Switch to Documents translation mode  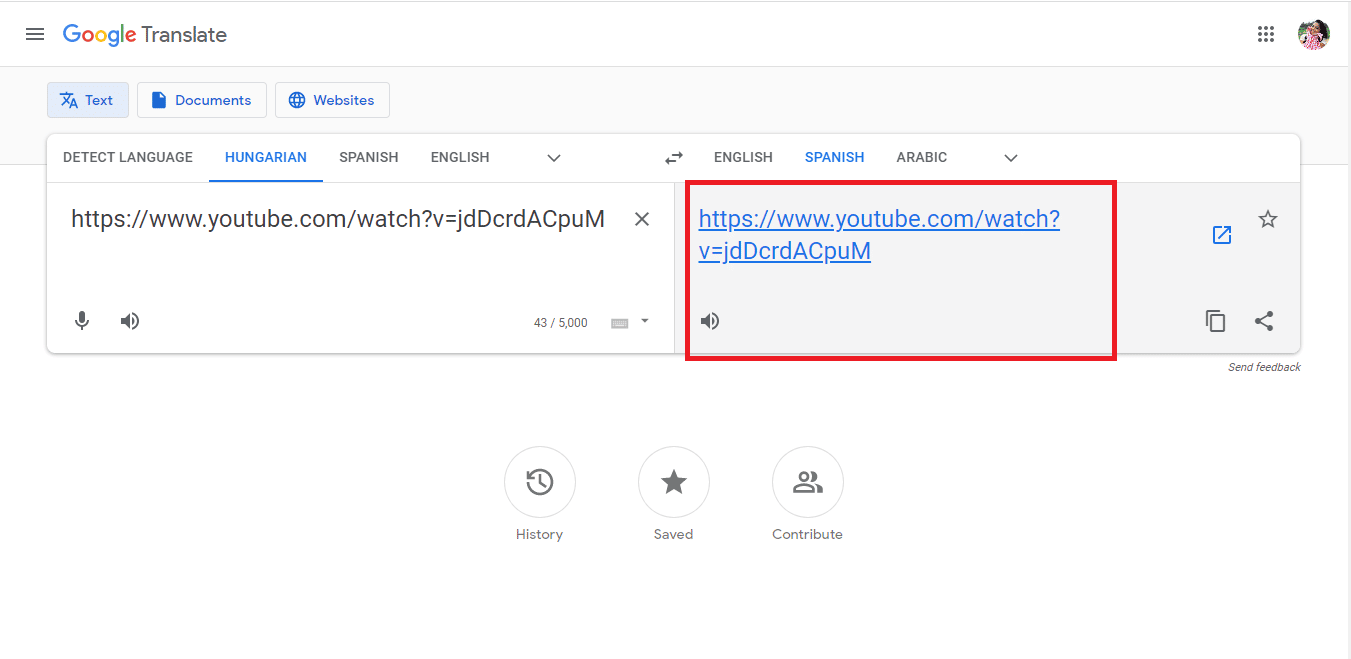click(x=202, y=100)
